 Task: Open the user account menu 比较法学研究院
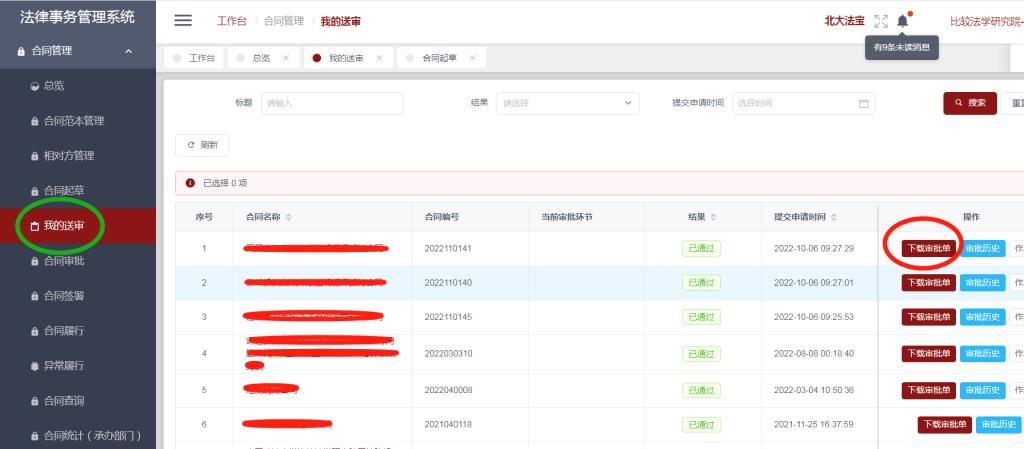coord(985,21)
